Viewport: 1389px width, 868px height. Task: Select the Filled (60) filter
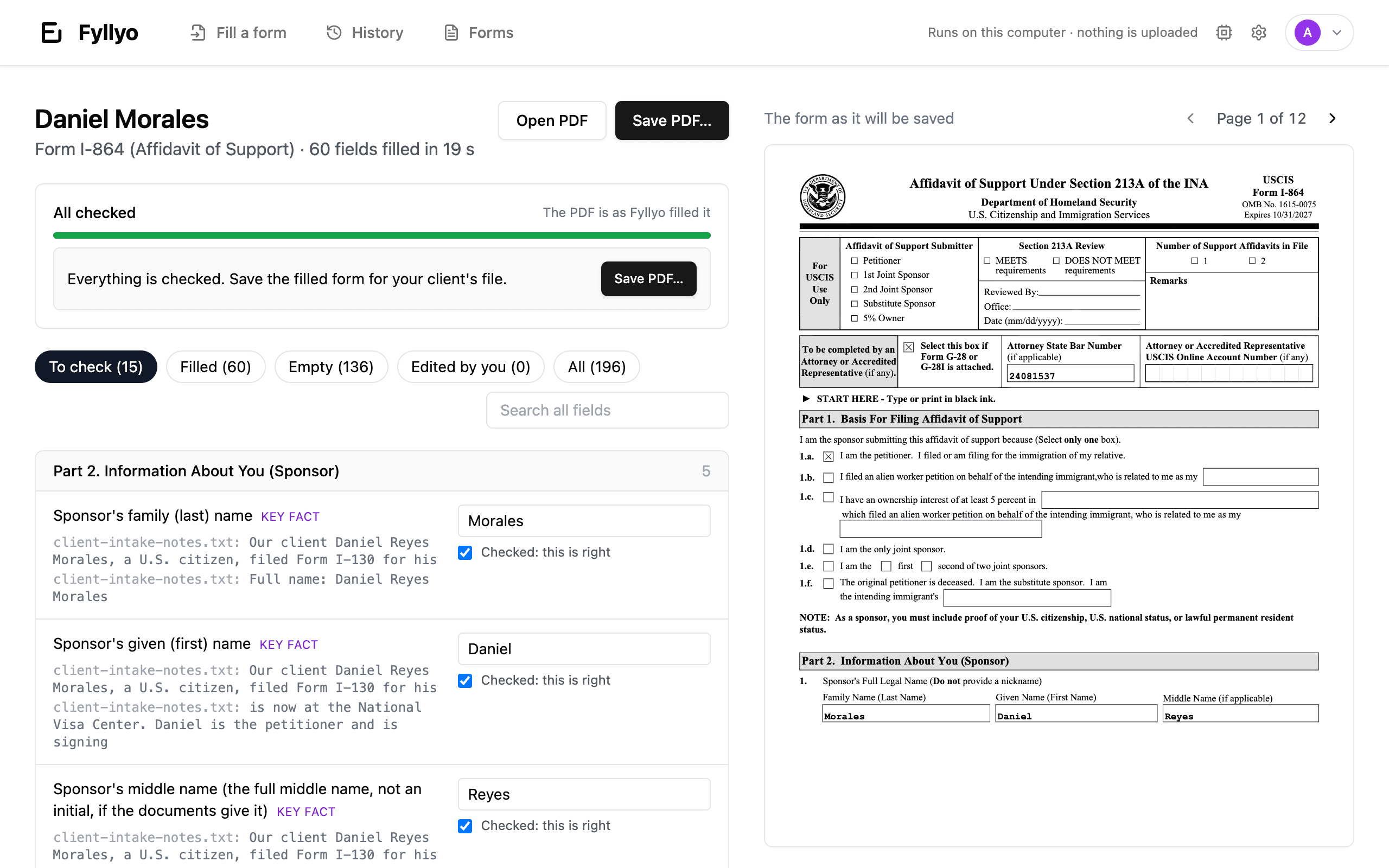coord(216,367)
